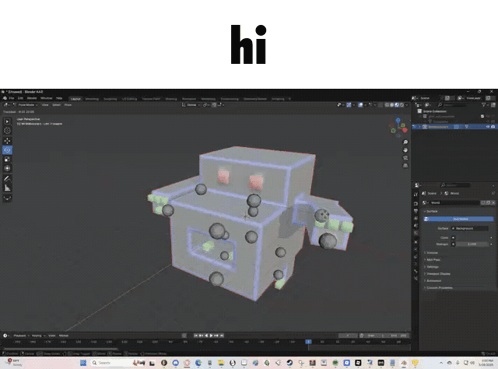The image size is (498, 369).
Task: Expand the Viewport Display panel
Action: click(x=438, y=274)
